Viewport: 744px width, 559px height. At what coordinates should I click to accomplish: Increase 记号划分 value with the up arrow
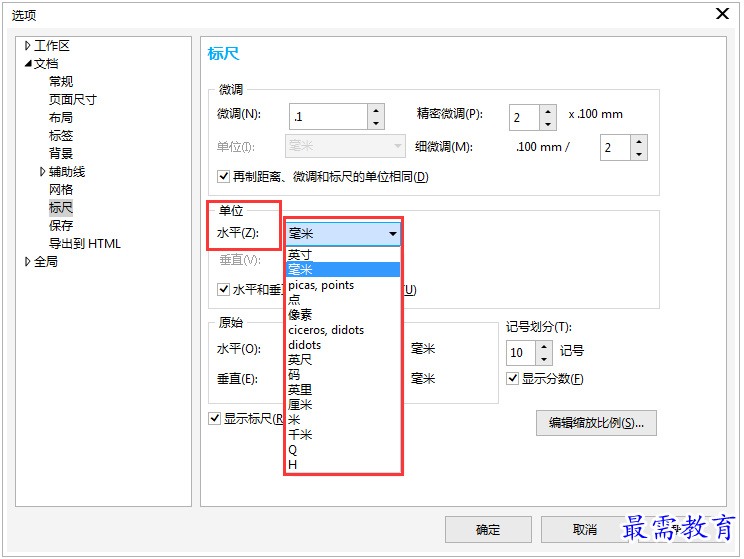point(544,347)
